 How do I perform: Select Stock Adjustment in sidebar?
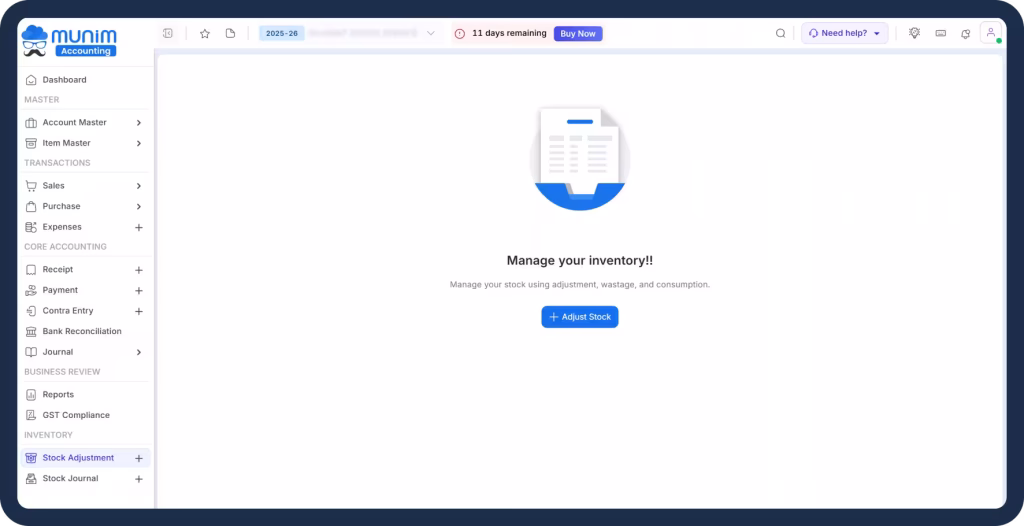point(86,458)
